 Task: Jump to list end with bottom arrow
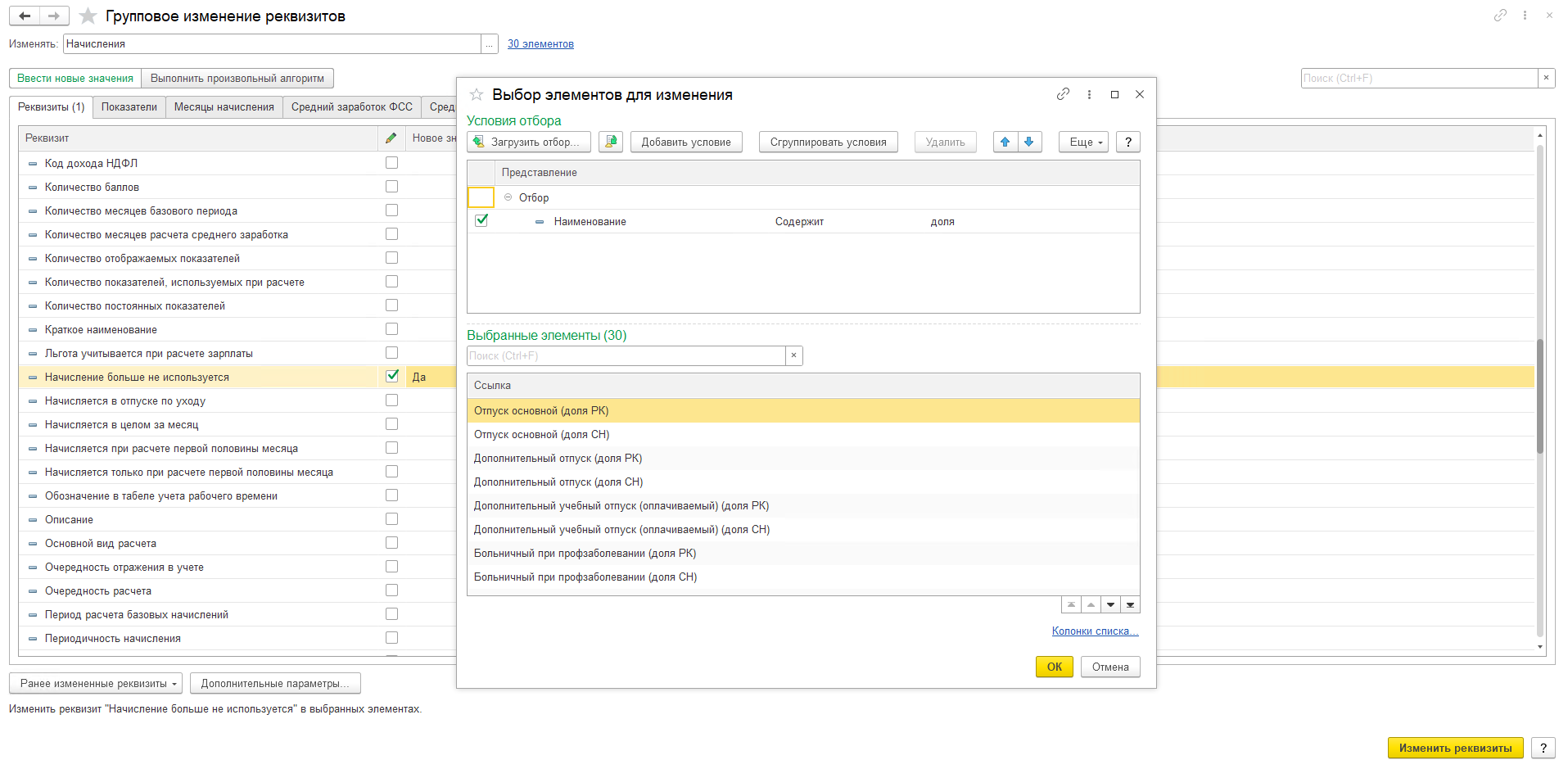1130,604
